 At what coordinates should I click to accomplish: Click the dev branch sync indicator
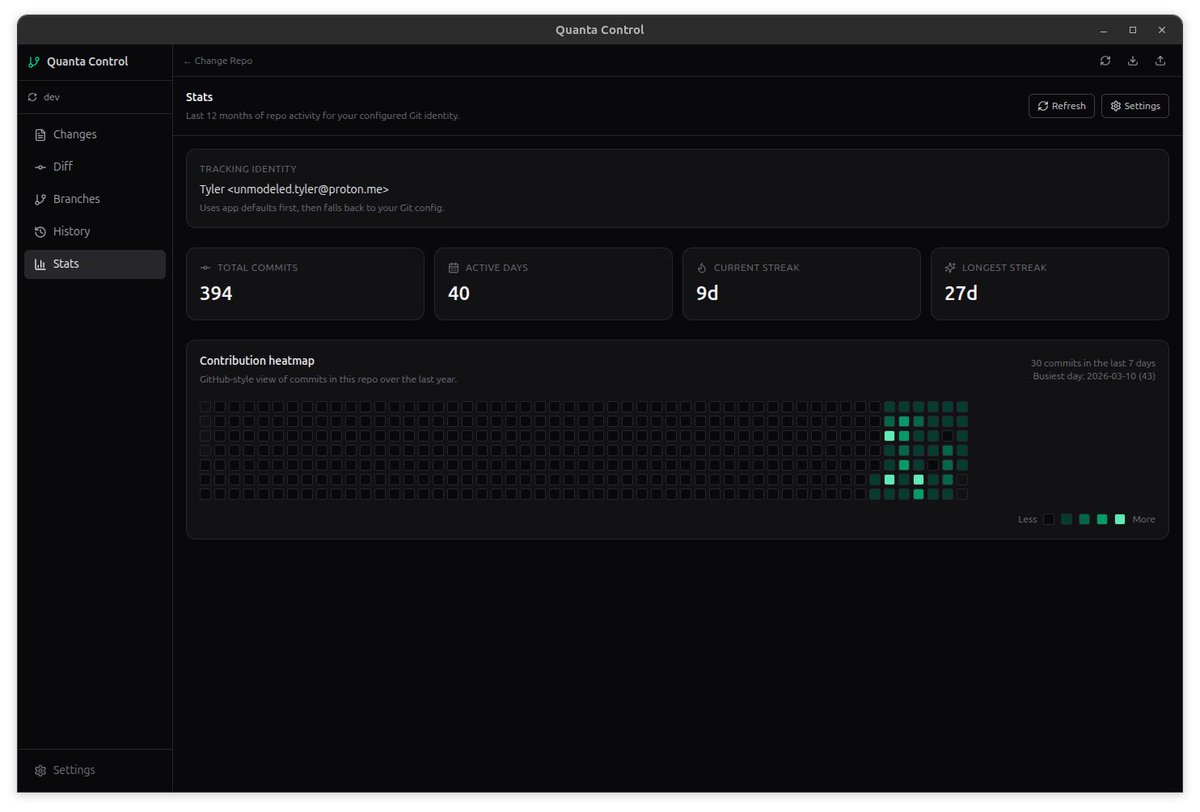coord(33,97)
